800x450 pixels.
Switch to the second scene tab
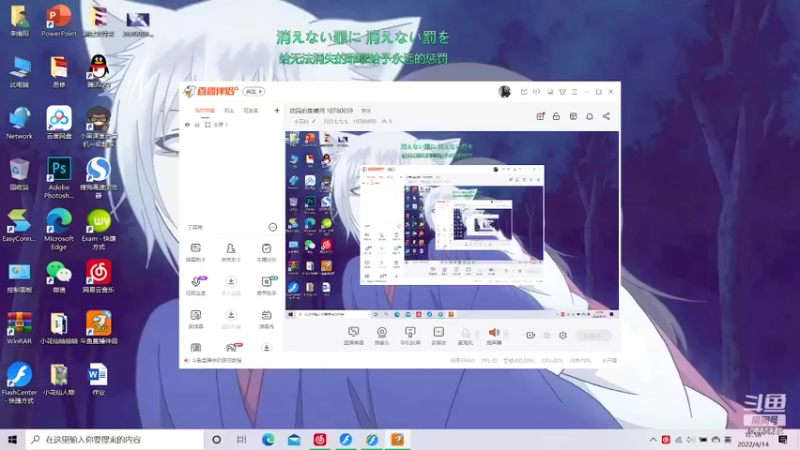(x=229, y=110)
